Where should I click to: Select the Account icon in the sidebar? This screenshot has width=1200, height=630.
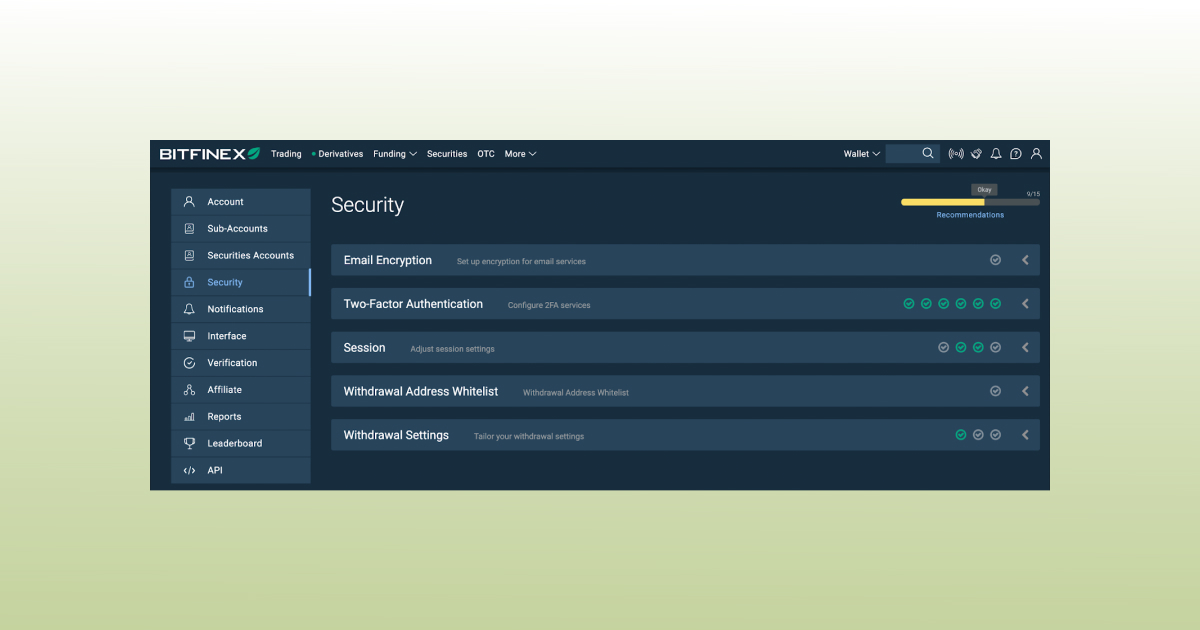[189, 201]
